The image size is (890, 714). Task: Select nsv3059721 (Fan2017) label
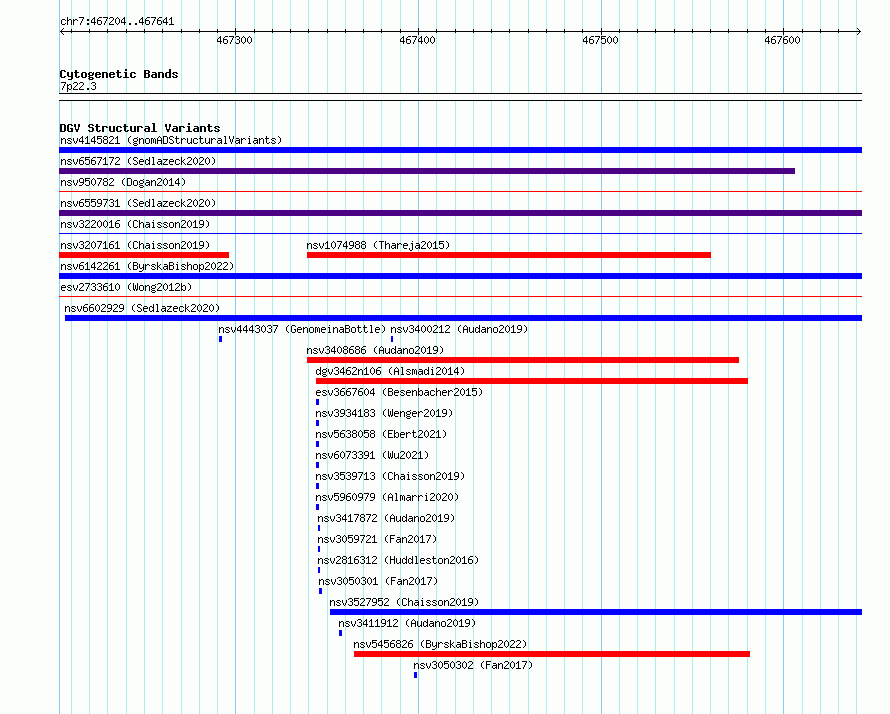coord(377,539)
